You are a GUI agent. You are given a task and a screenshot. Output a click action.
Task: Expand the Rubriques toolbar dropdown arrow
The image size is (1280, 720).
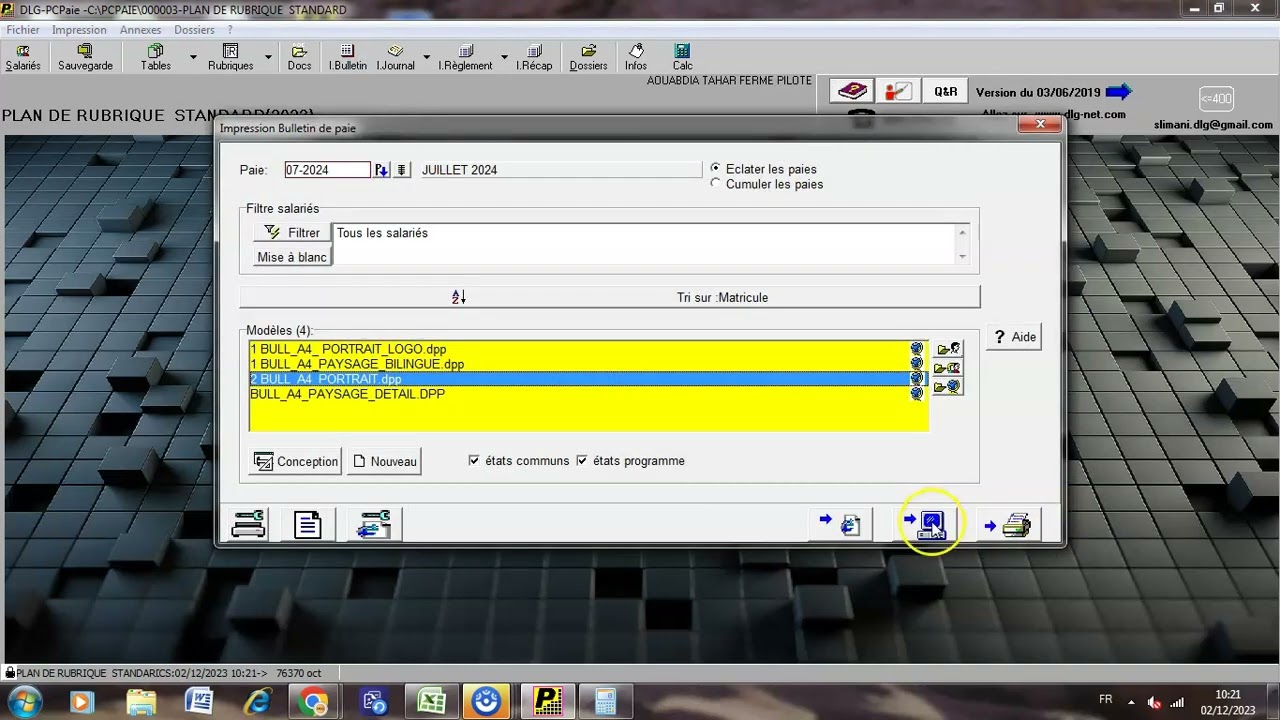268,57
